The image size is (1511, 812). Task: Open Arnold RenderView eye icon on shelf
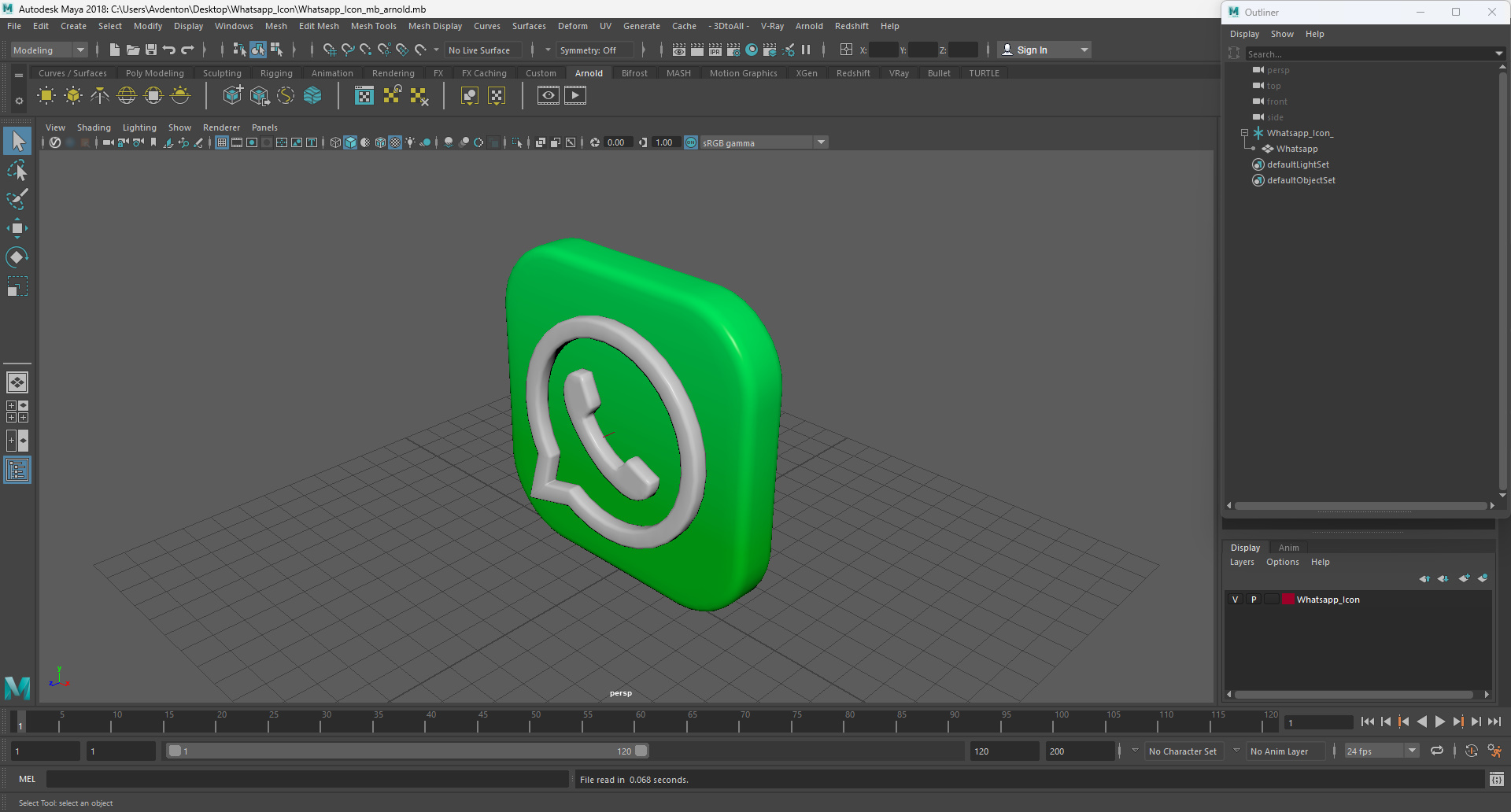(x=549, y=96)
